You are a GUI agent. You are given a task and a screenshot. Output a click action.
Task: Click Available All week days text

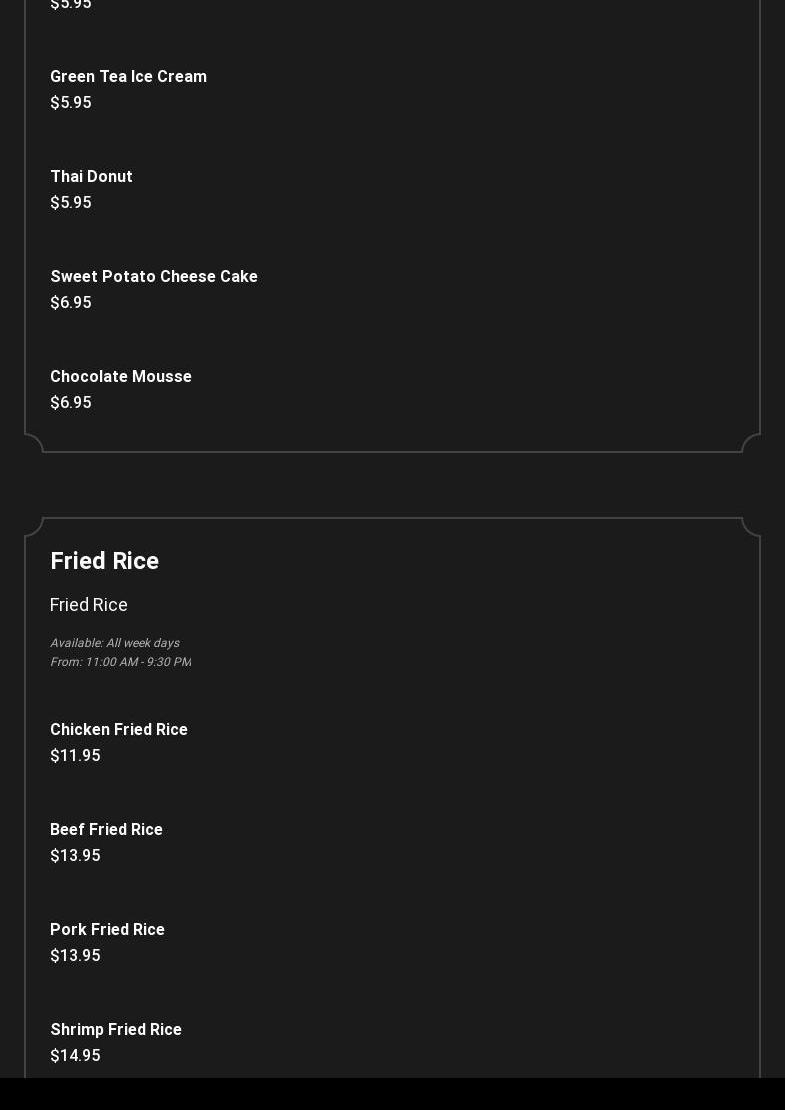click(115, 643)
